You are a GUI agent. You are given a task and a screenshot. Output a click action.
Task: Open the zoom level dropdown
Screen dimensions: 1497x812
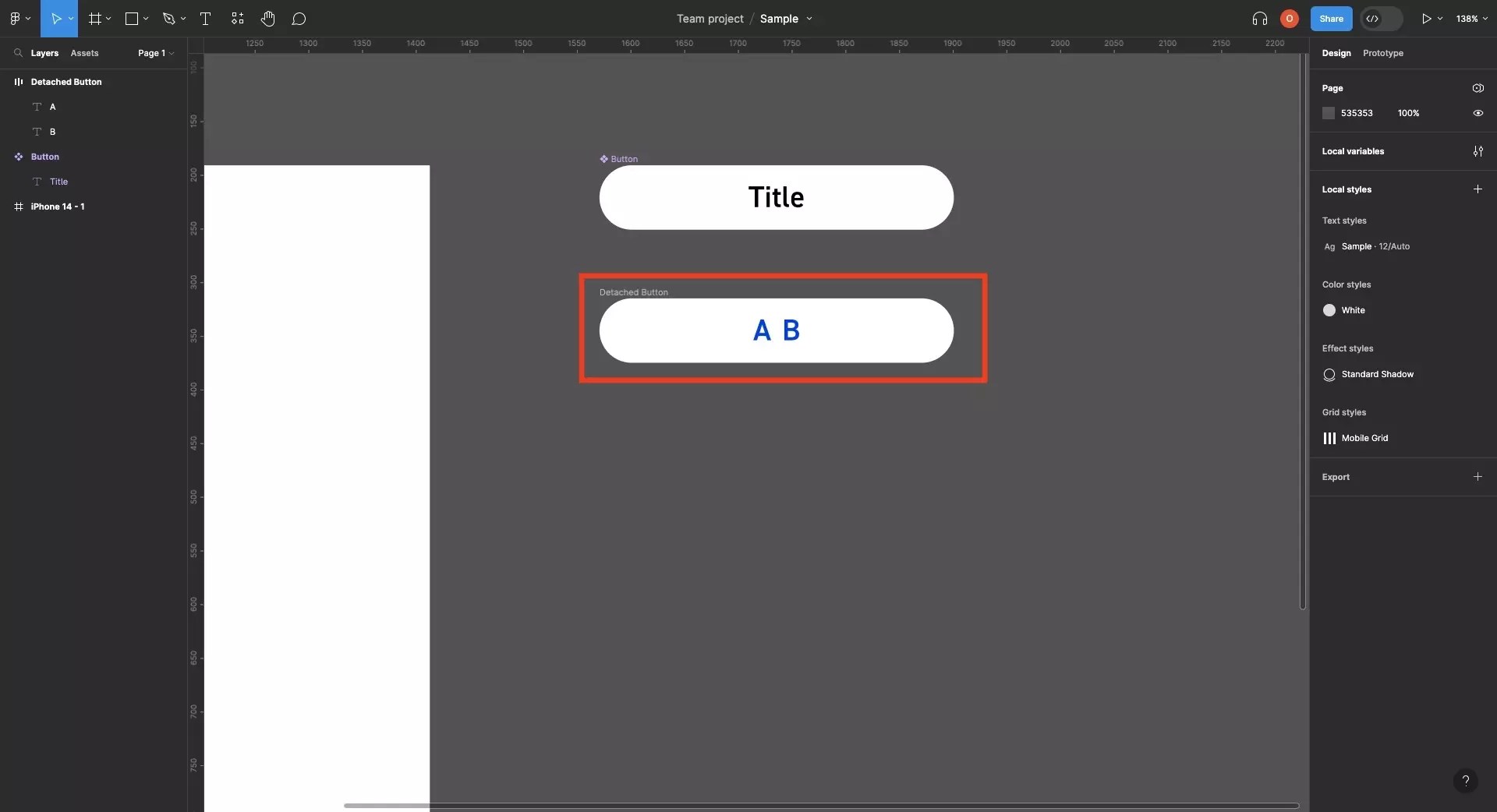1473,18
